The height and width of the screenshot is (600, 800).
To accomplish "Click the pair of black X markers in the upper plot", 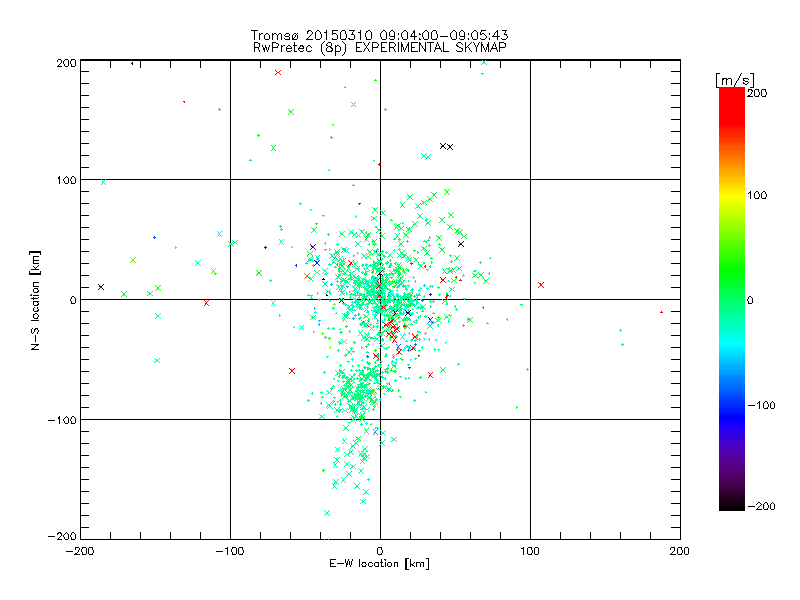I will click(446, 146).
